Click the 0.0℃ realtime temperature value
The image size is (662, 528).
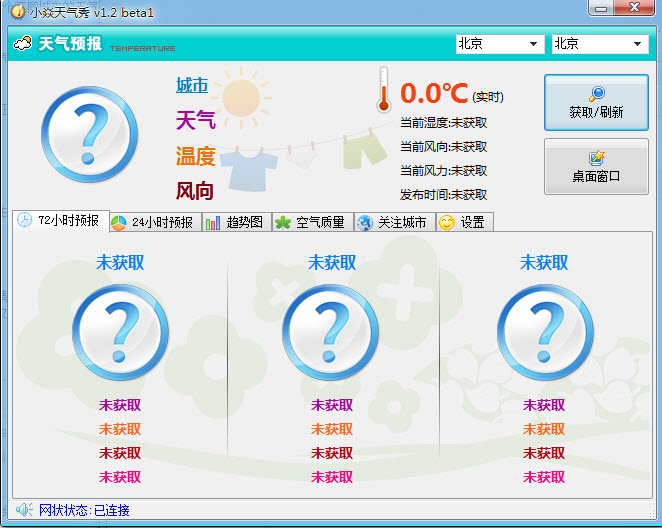pos(434,93)
